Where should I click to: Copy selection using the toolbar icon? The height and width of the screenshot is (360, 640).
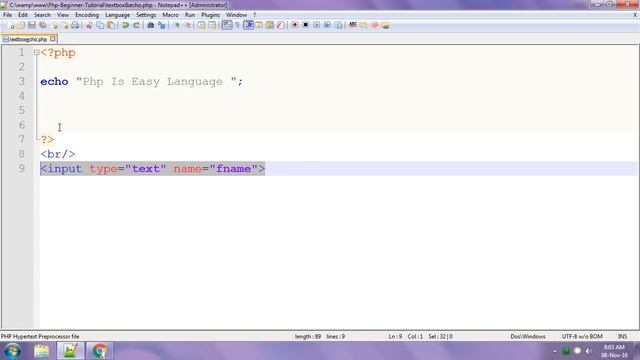click(x=100, y=25)
